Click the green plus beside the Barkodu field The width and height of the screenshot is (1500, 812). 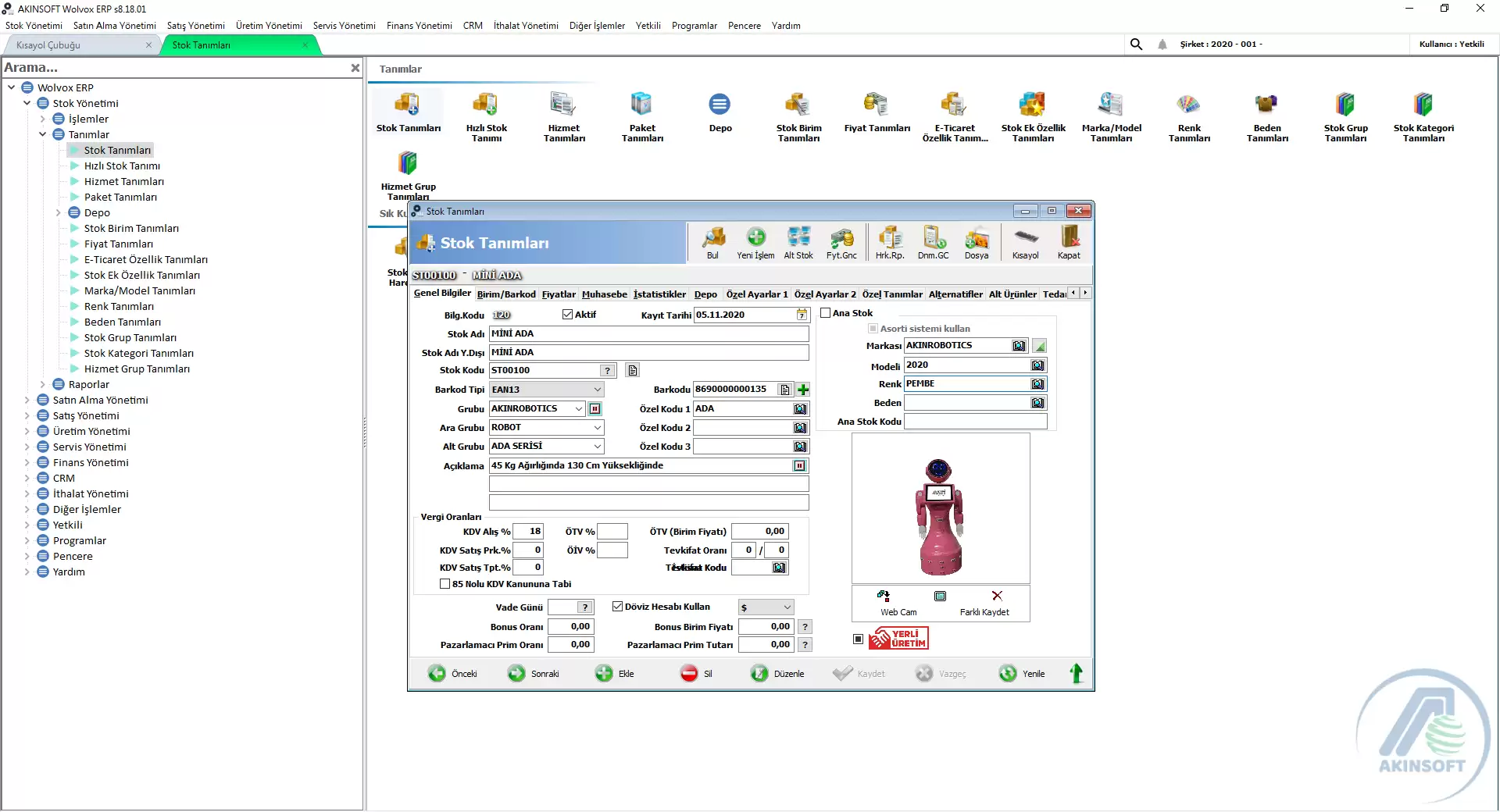coord(803,390)
